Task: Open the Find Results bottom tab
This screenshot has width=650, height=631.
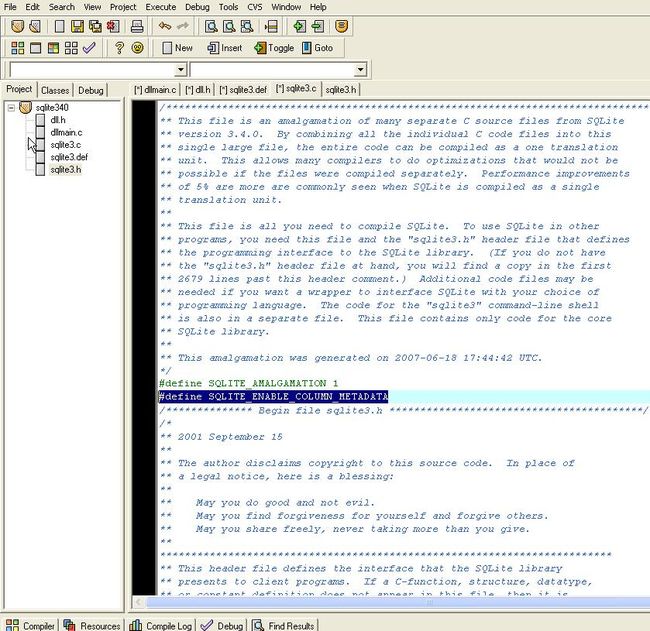Action: tap(284, 625)
